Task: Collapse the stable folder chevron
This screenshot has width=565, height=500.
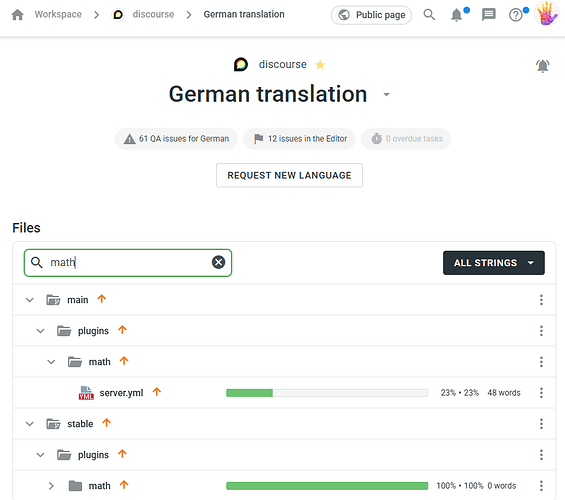Action: (30, 424)
